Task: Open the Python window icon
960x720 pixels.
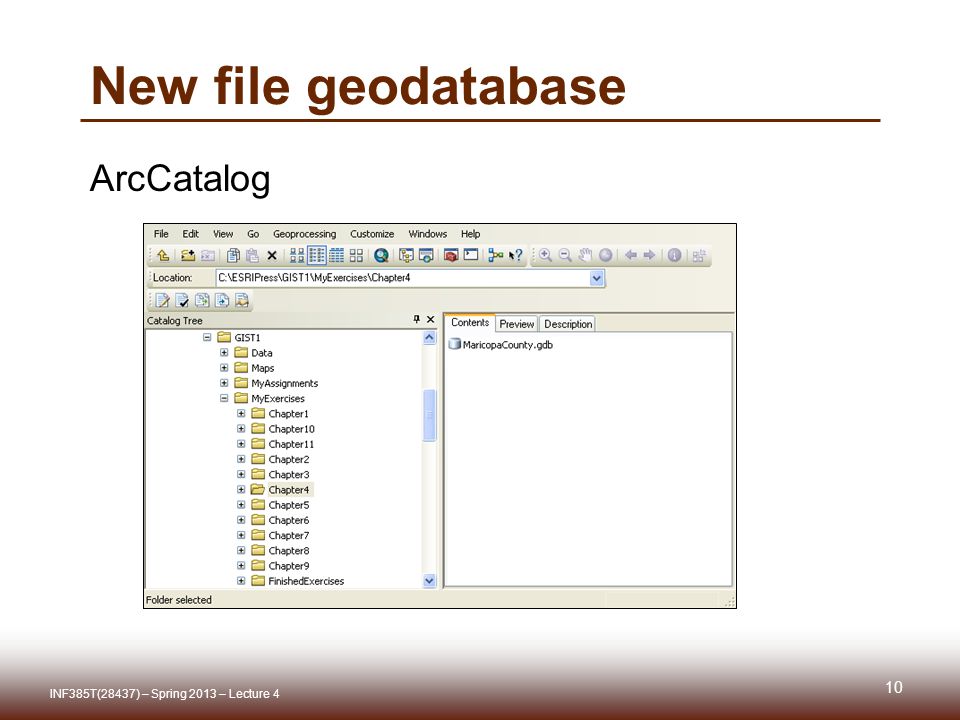Action: pyautogui.click(x=471, y=255)
